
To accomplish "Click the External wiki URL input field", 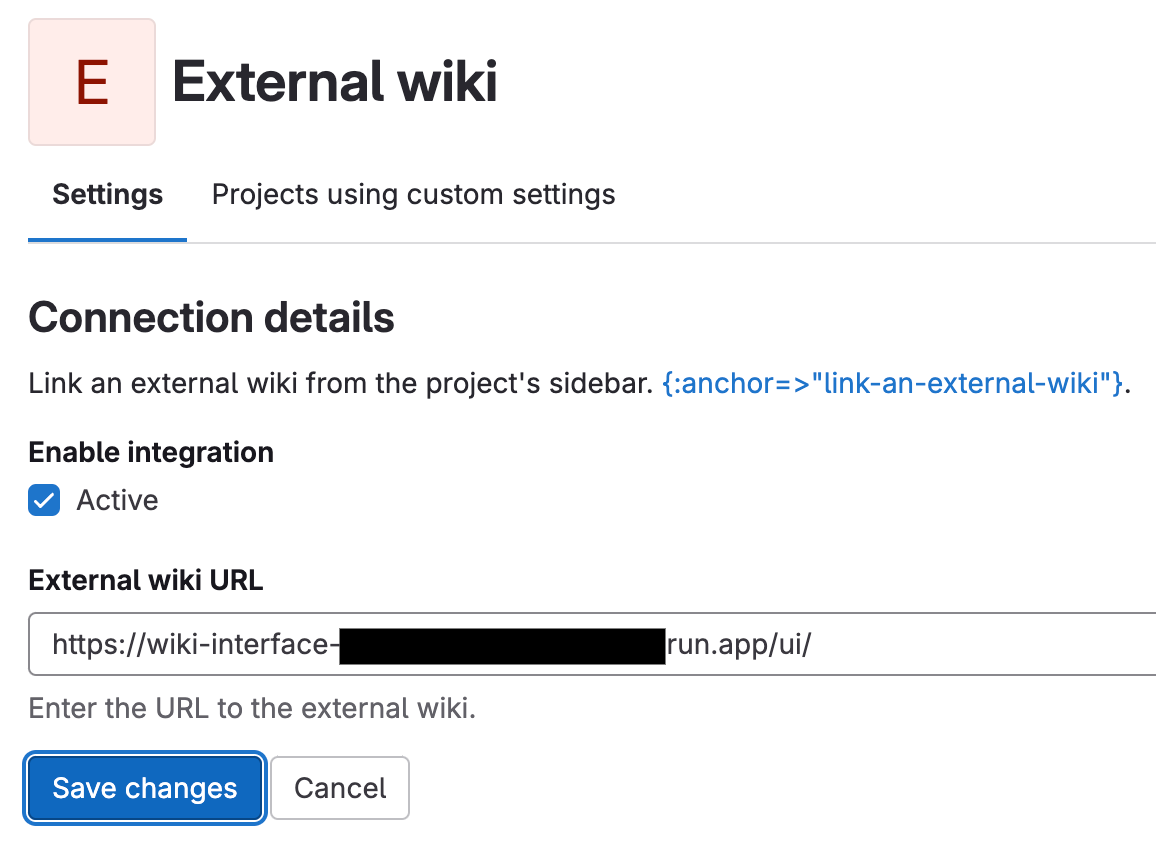I will [592, 644].
